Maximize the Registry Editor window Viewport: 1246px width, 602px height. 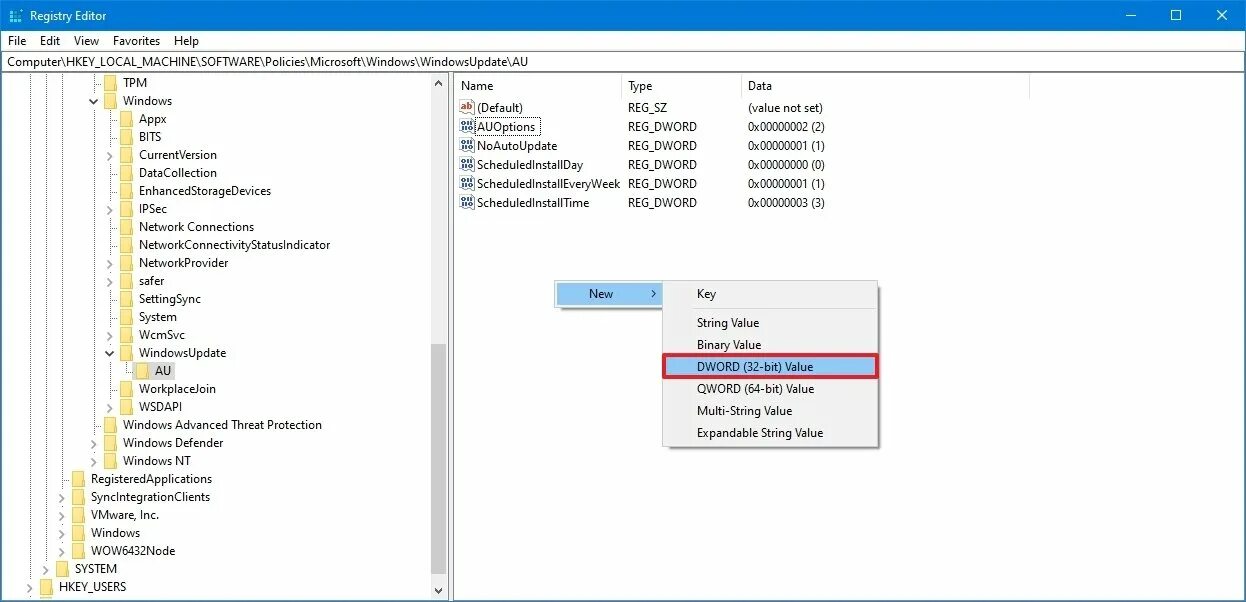(1176, 15)
